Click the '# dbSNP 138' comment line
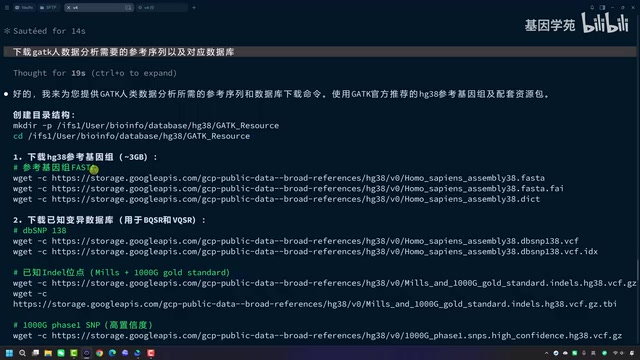Viewport: 640px width, 360px height. coord(40,230)
